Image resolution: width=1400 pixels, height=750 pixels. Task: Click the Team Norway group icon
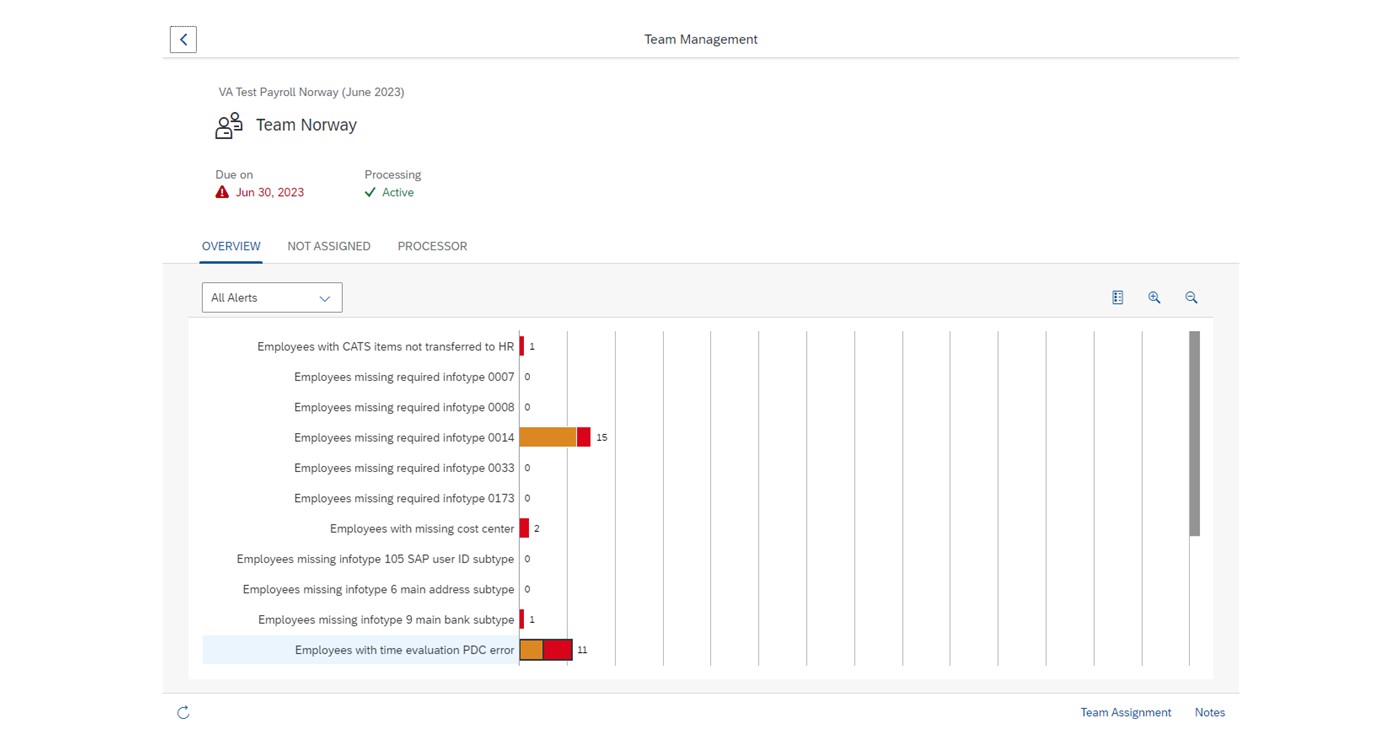pos(229,126)
